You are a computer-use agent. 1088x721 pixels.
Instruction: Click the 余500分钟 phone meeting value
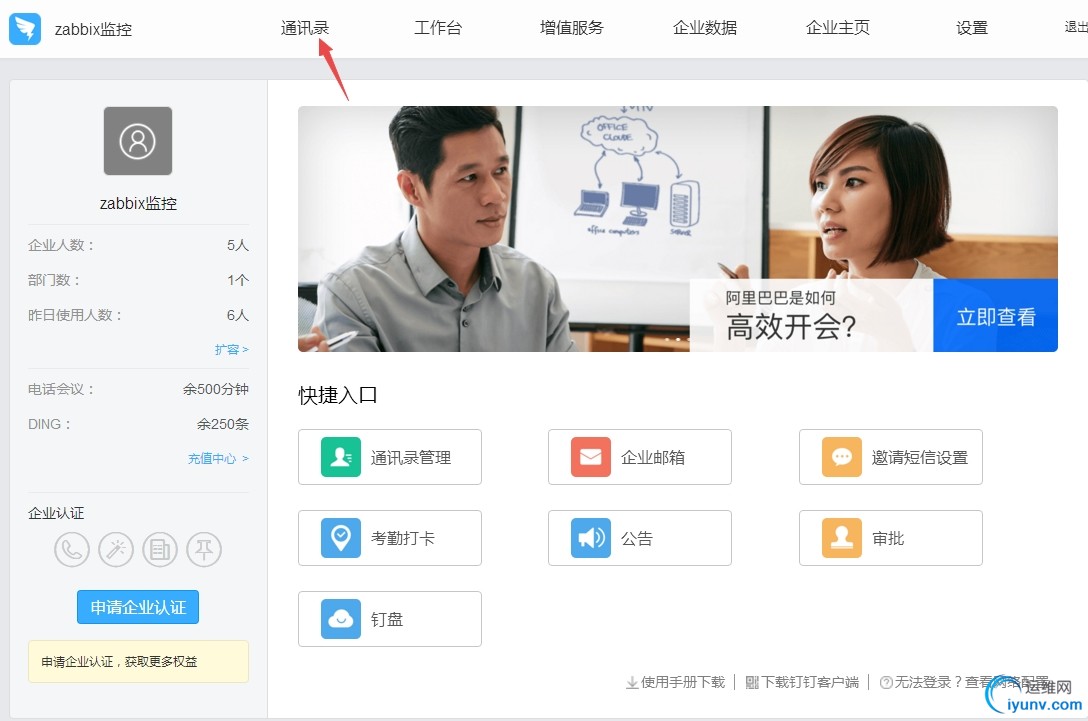click(216, 389)
